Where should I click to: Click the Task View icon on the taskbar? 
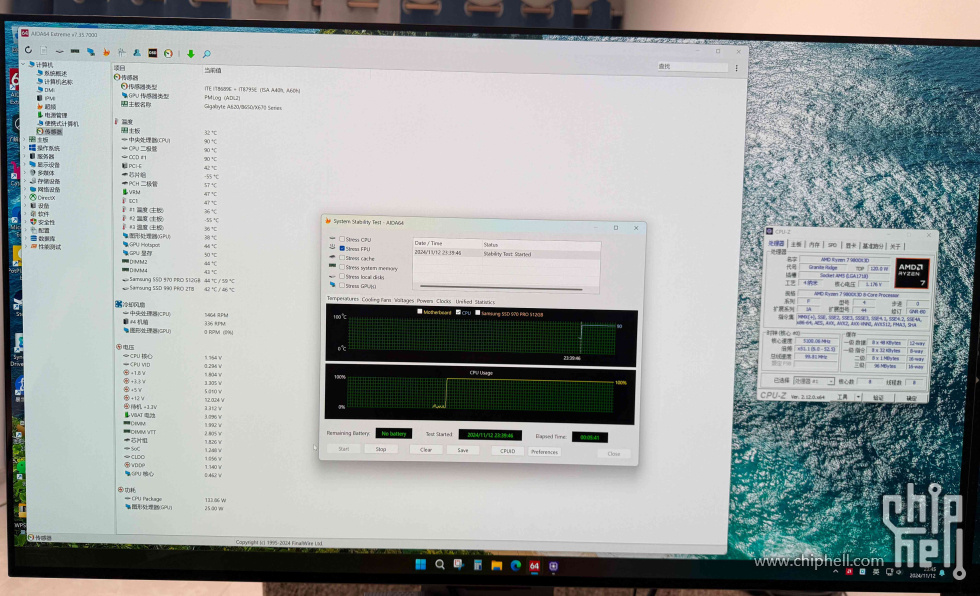pyautogui.click(x=459, y=565)
